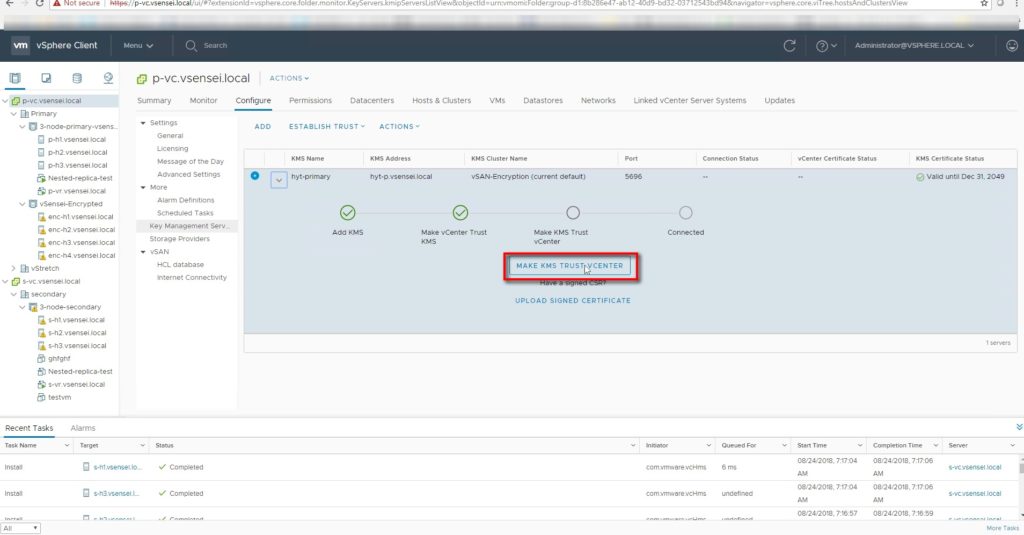Switch to VMs and Templates inventory icon

pyautogui.click(x=46, y=78)
